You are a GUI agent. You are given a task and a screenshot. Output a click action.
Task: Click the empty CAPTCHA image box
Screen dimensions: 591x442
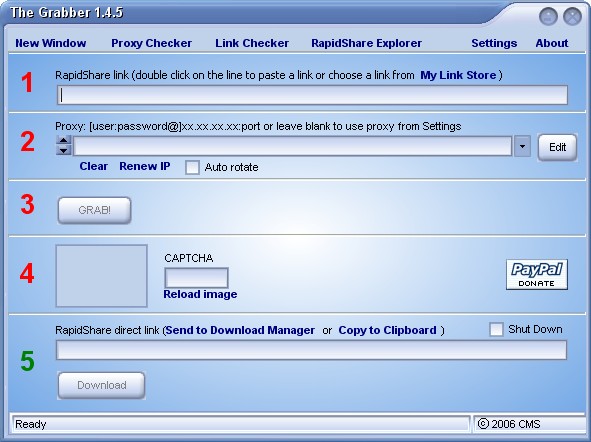[101, 276]
